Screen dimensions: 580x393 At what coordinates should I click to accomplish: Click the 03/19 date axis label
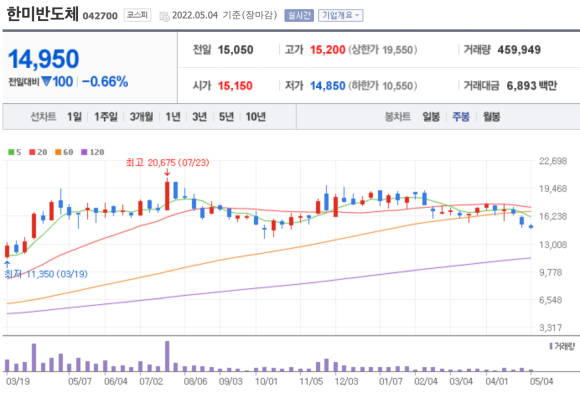[x=18, y=381]
